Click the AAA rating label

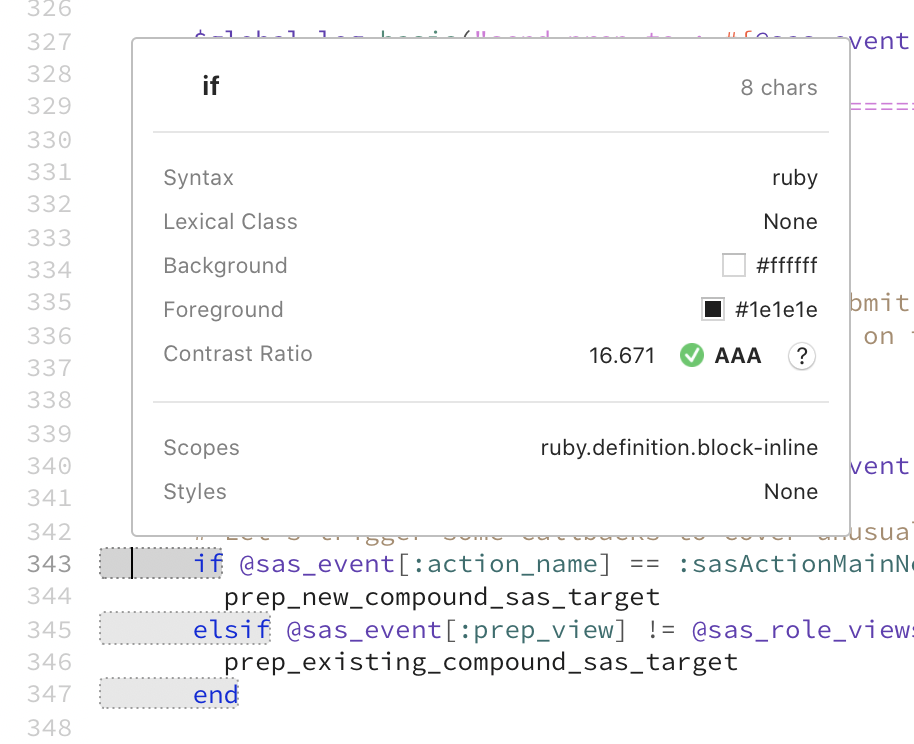click(x=738, y=356)
